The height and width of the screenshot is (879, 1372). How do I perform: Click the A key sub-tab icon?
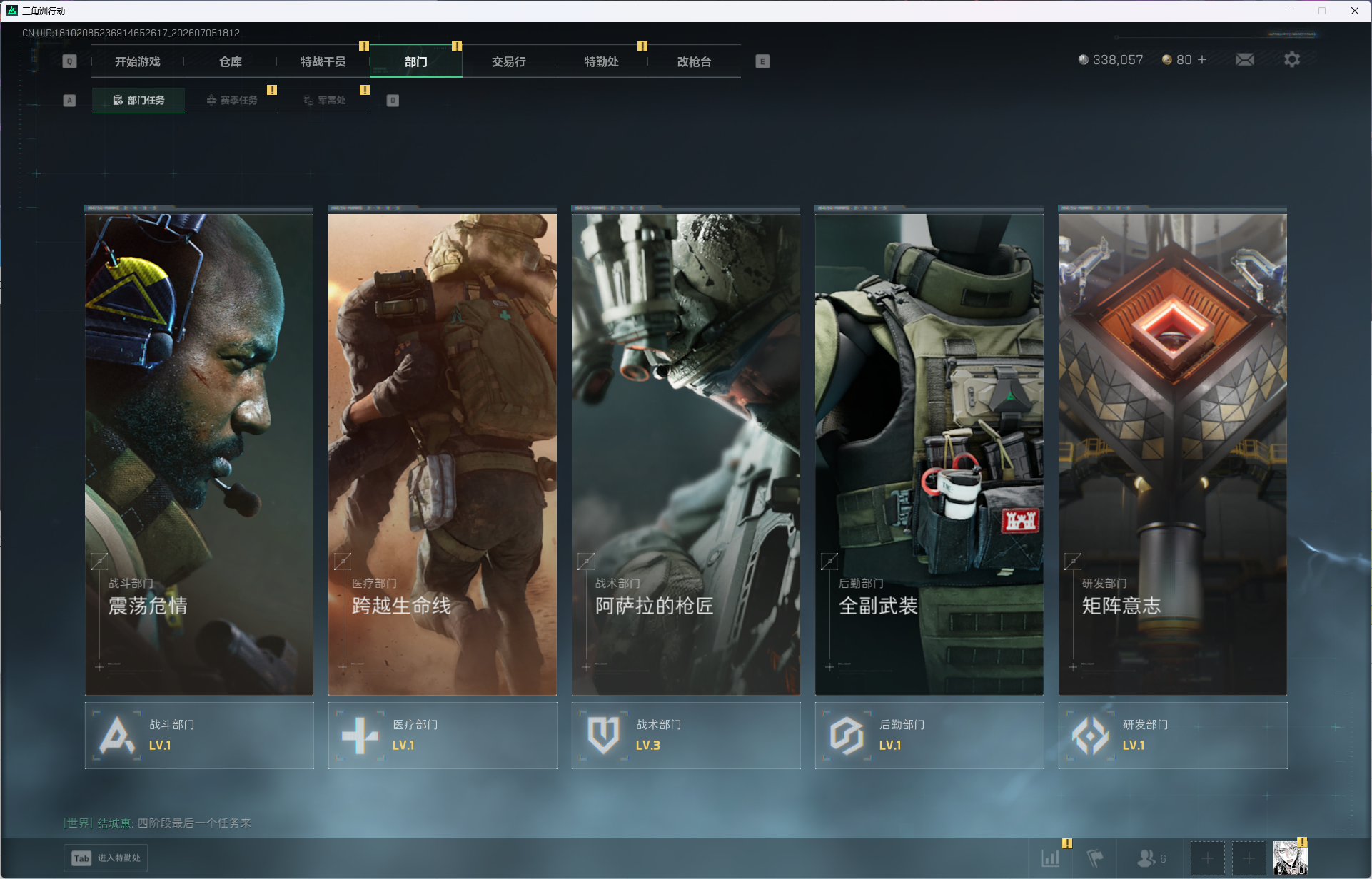(69, 101)
